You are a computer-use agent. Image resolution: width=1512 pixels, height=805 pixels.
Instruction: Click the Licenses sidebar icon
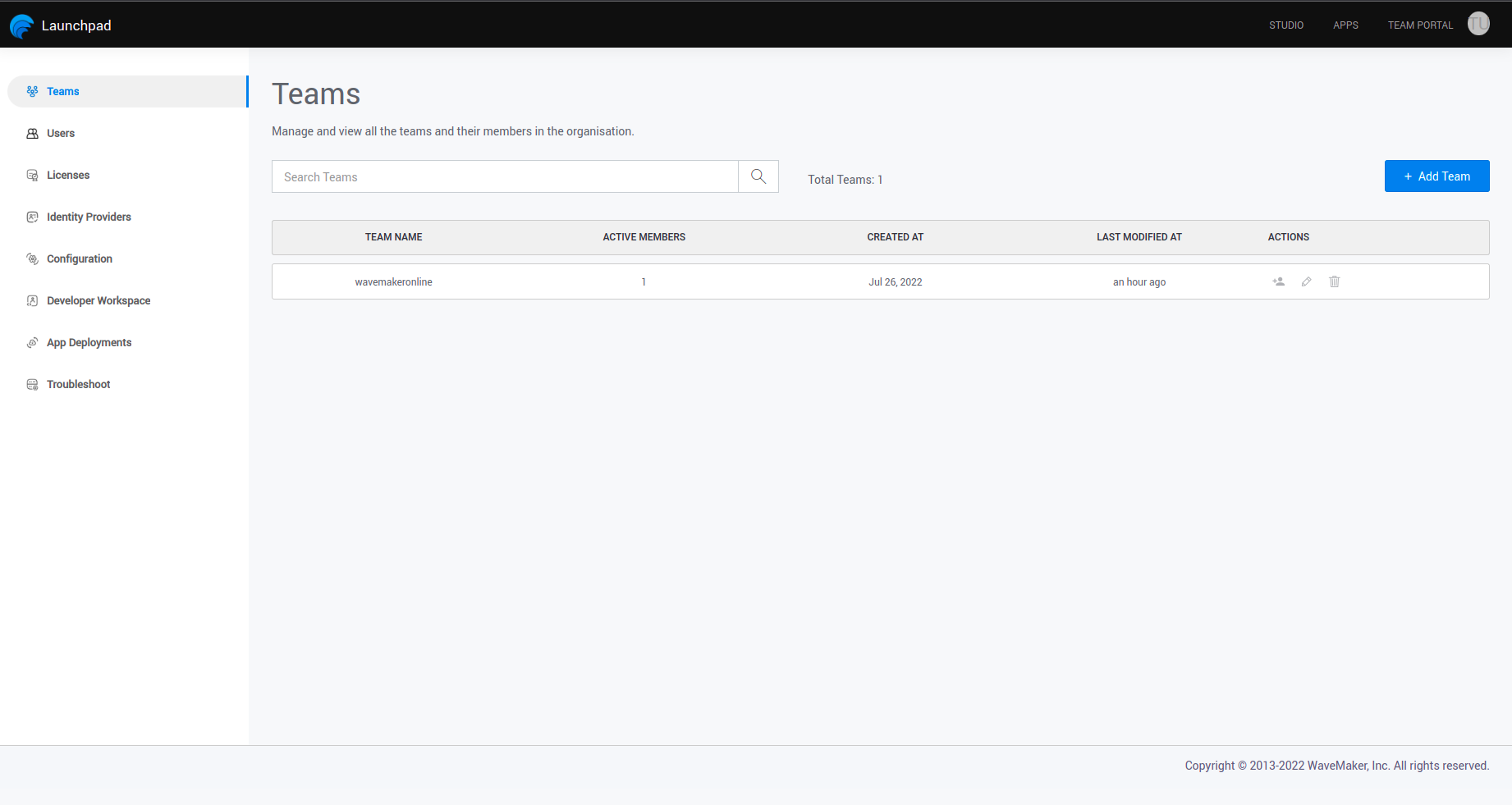point(33,175)
